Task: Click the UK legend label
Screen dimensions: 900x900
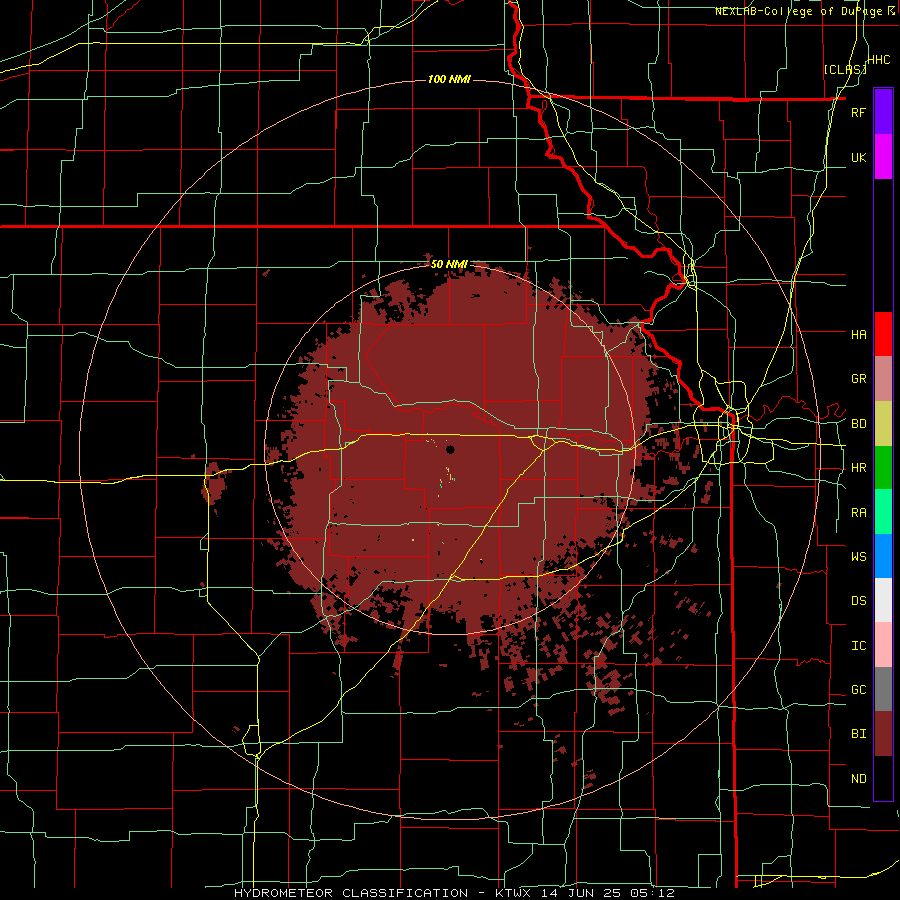Action: tap(858, 157)
